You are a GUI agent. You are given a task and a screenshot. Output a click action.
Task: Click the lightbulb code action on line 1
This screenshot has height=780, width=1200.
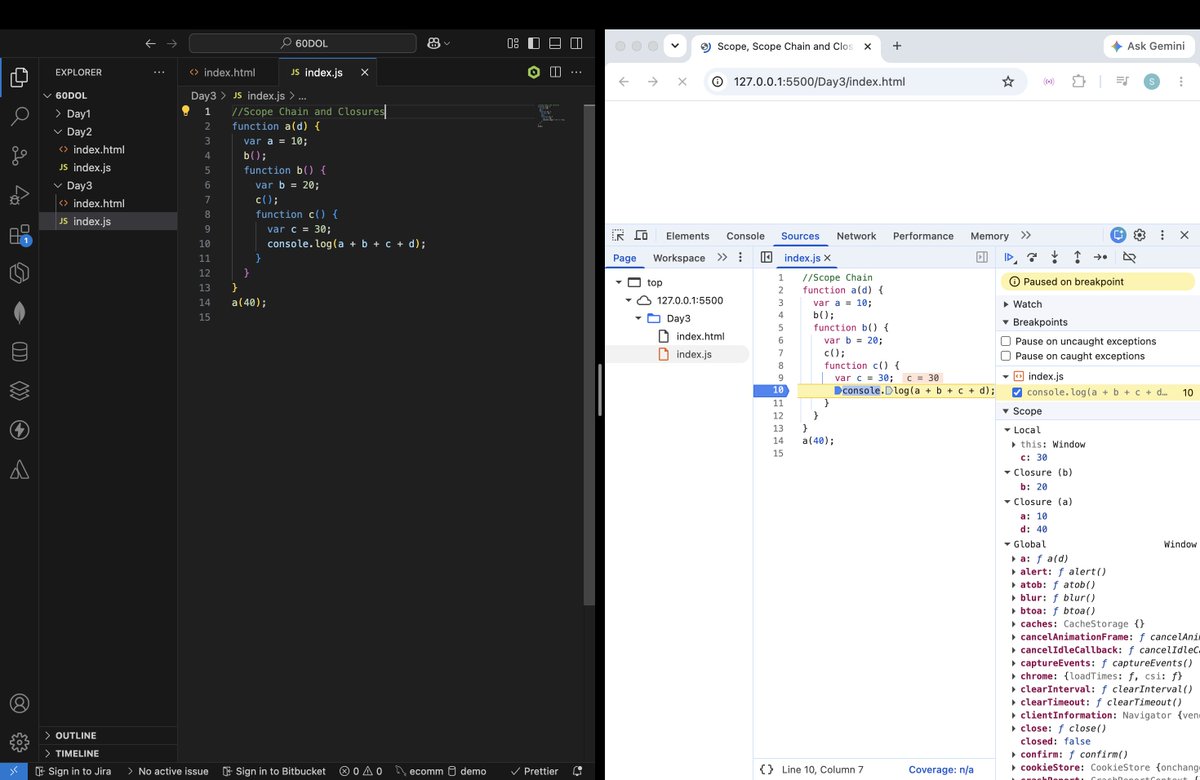click(185, 111)
